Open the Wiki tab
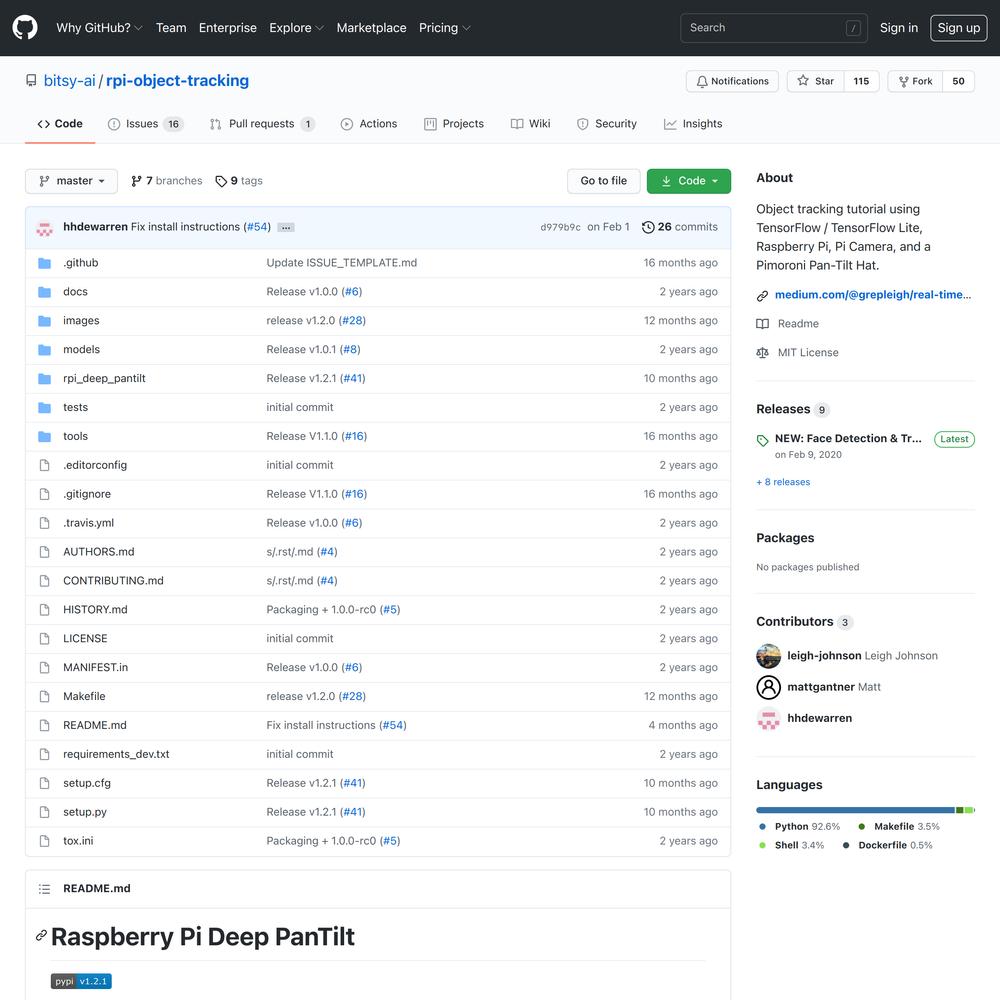The image size is (1000, 1000). [530, 124]
